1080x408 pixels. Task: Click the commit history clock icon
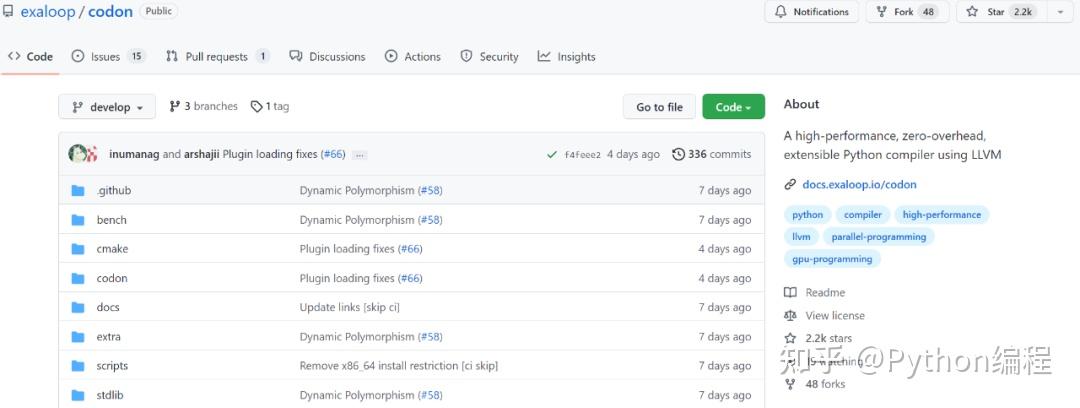tap(679, 154)
